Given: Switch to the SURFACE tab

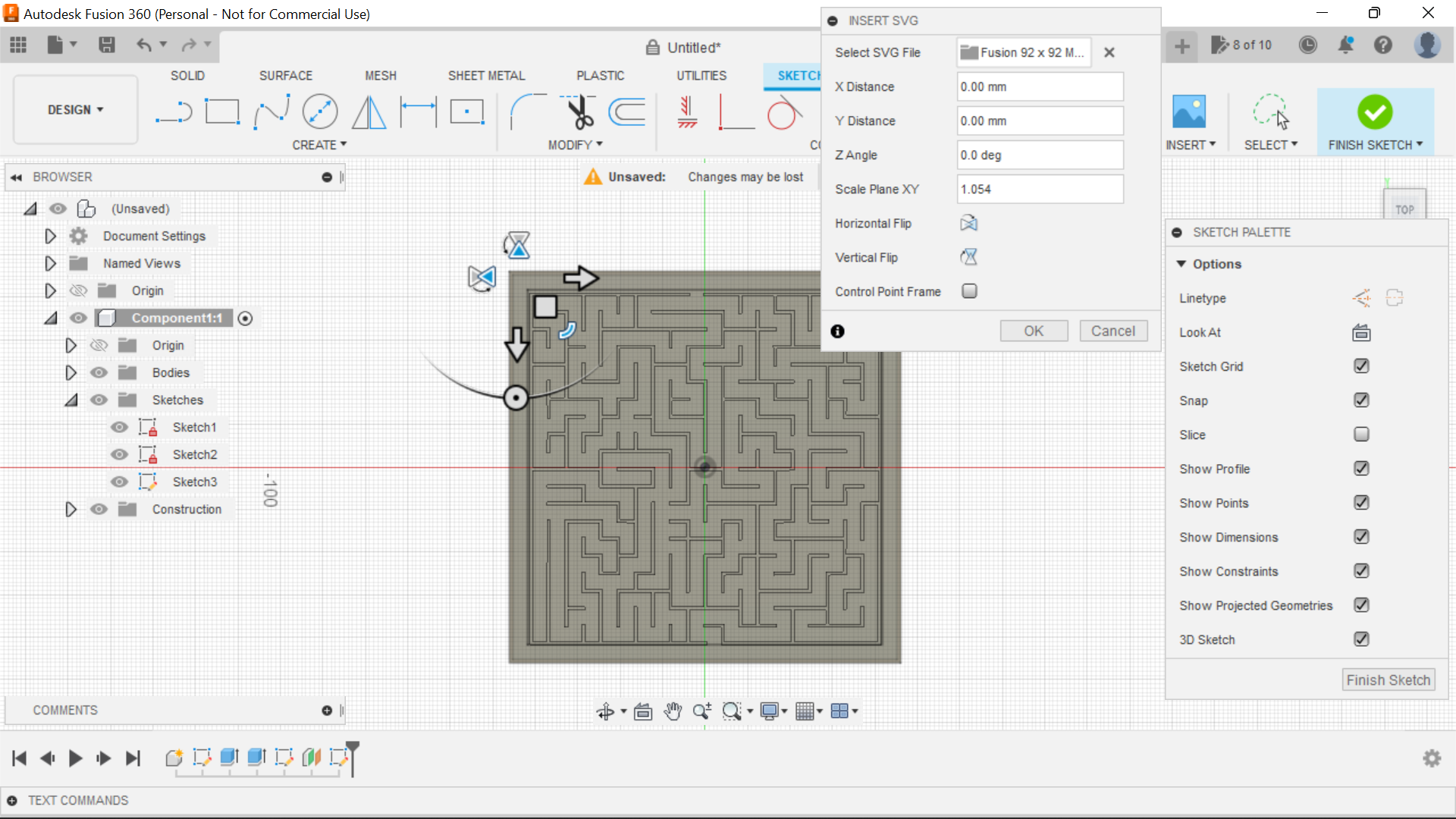Looking at the screenshot, I should point(286,75).
